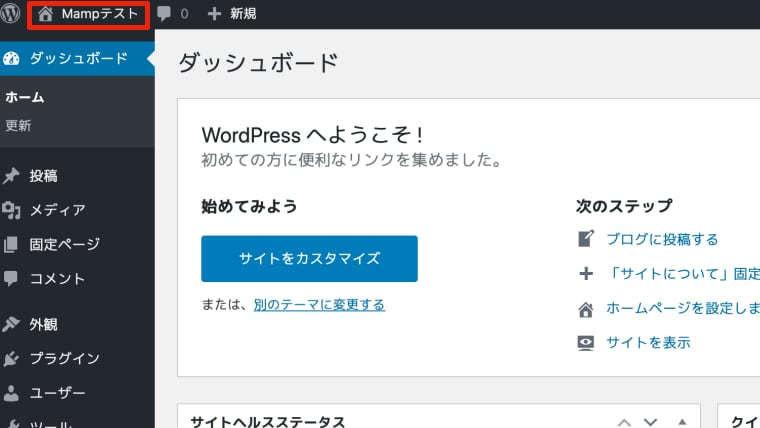Click the comment icon for コメント

(x=11, y=278)
